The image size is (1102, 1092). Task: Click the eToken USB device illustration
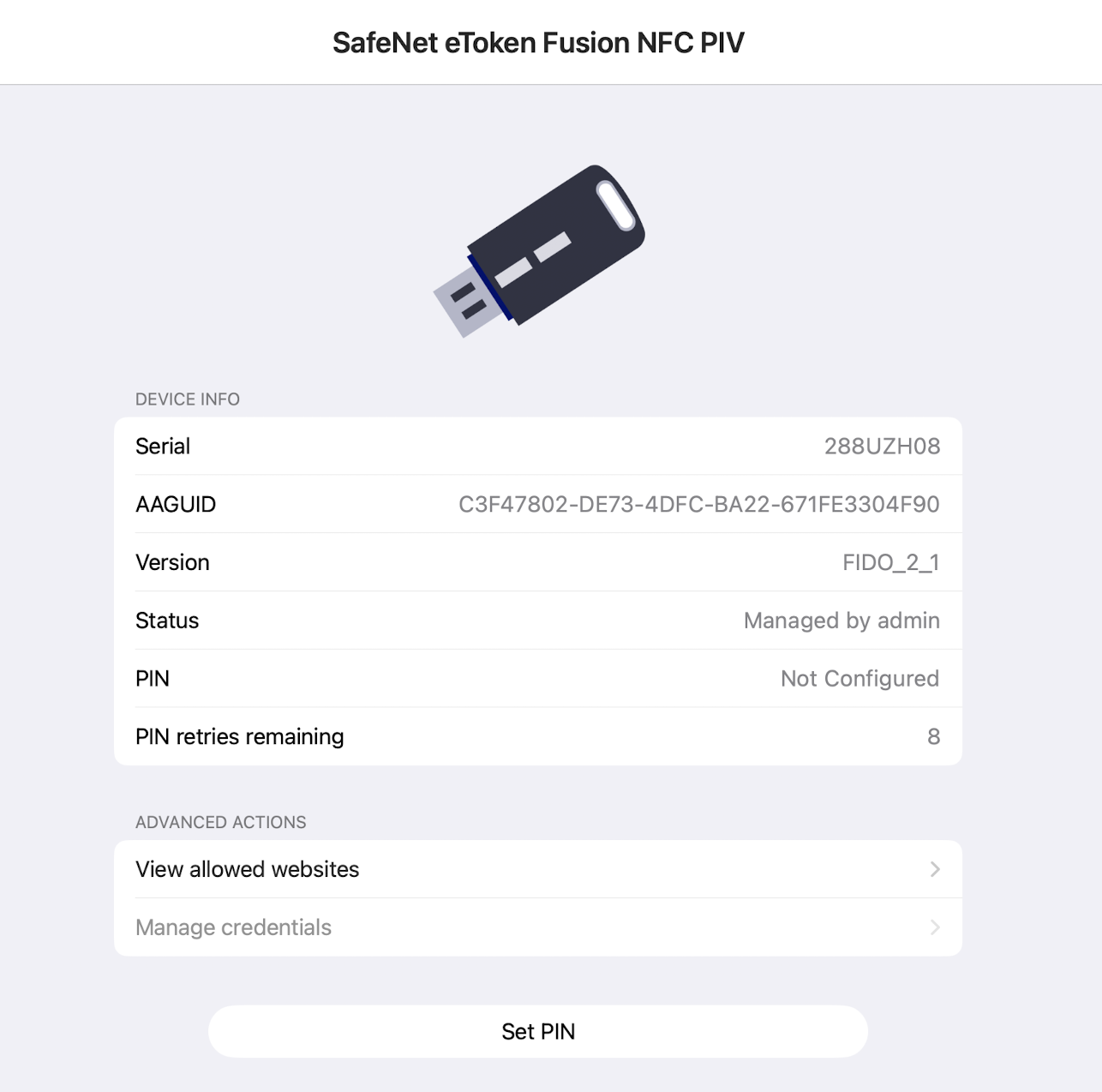(x=539, y=250)
